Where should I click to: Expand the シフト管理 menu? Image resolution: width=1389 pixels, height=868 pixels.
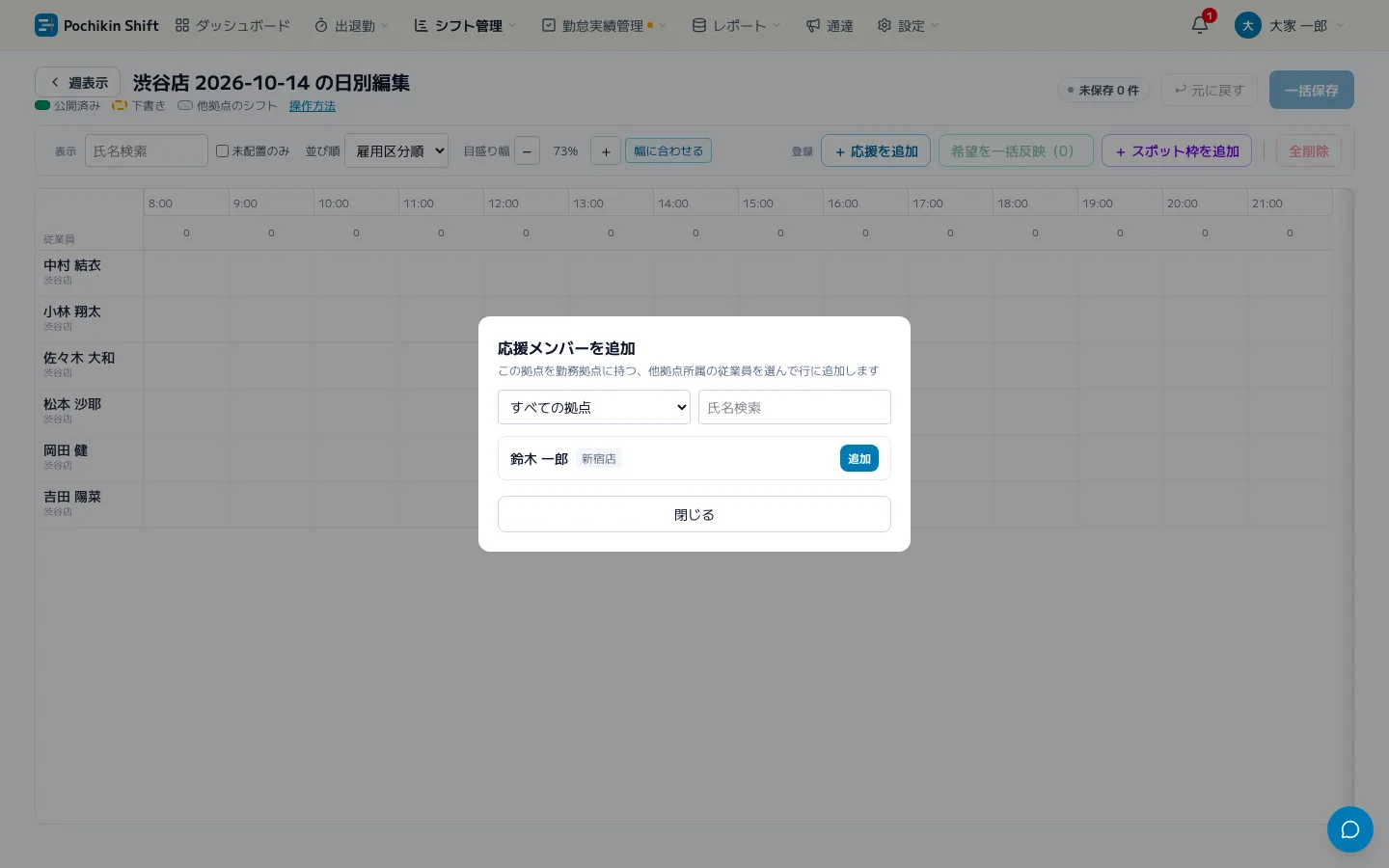pyautogui.click(x=466, y=26)
